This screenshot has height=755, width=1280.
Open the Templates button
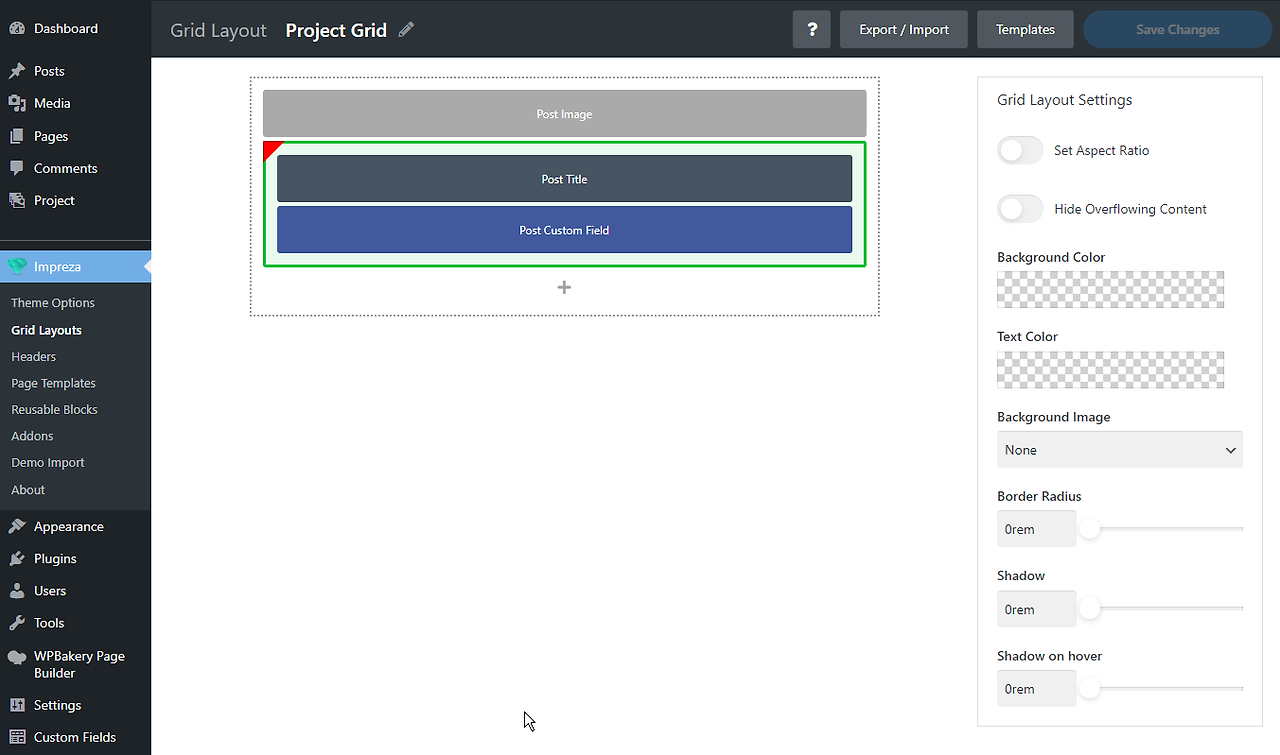pos(1025,29)
